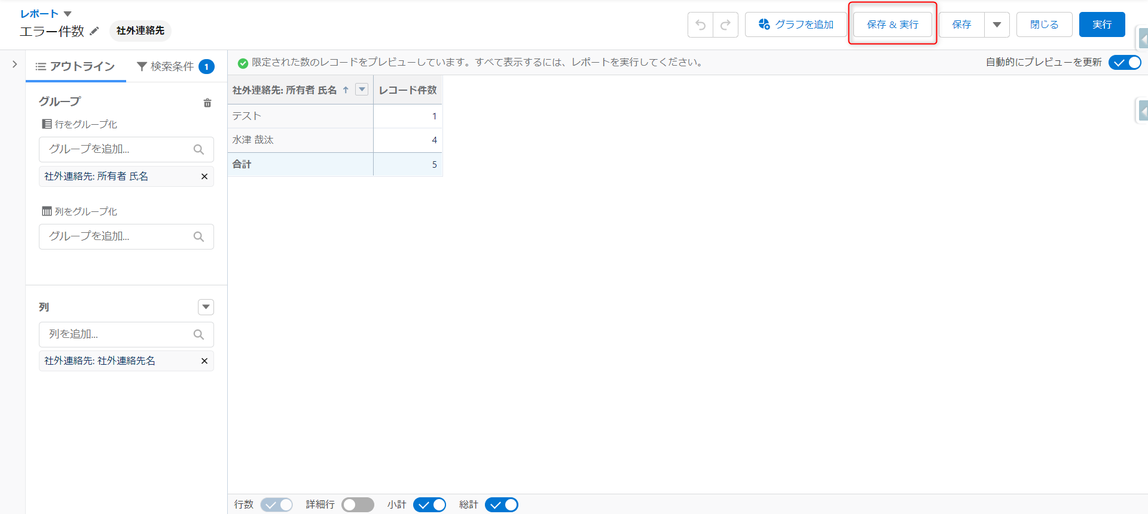Screen dimensions: 1148x514
Task: Switch to the 検索条件 tab
Action: point(174,67)
